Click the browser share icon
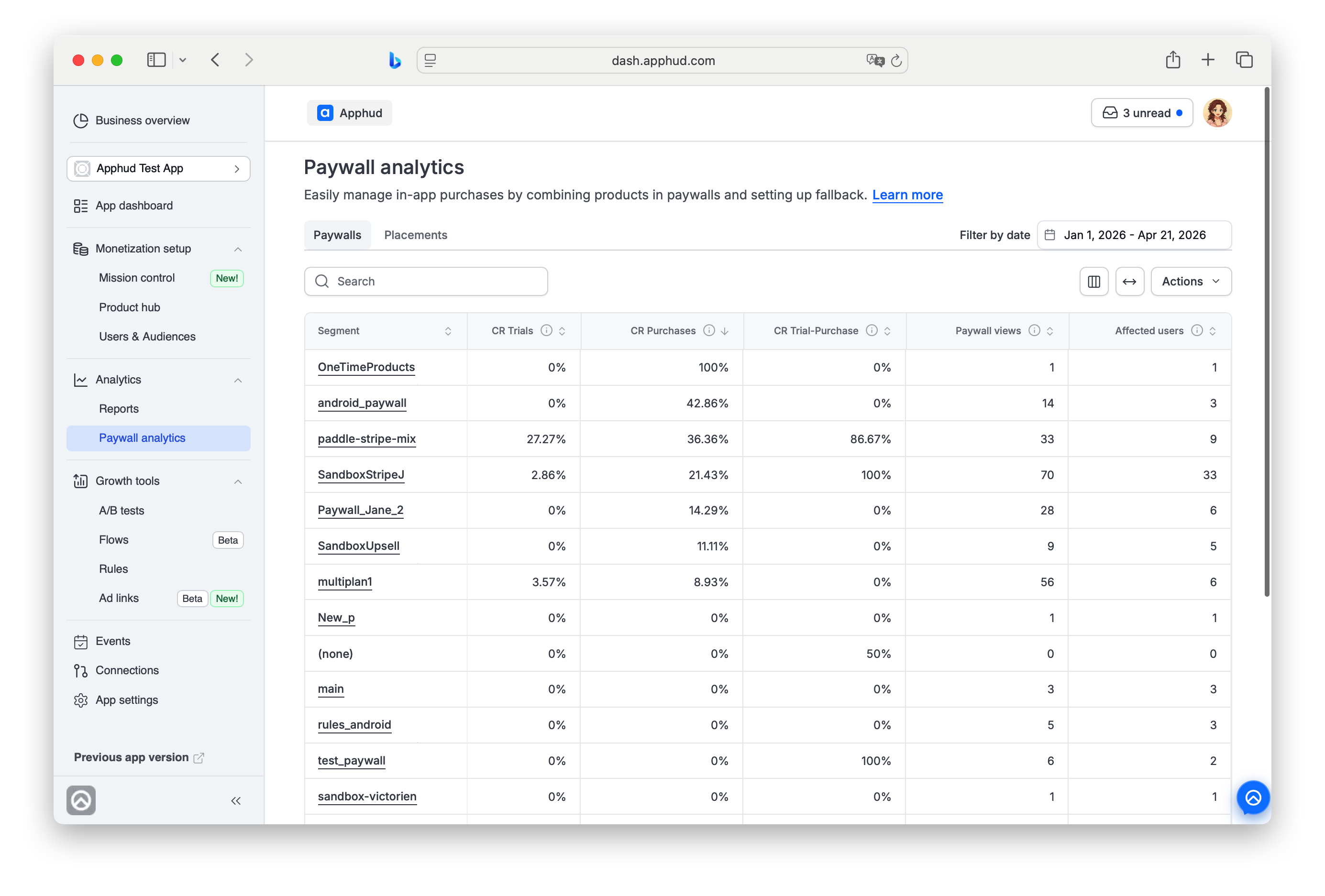1325x896 pixels. coord(1172,60)
